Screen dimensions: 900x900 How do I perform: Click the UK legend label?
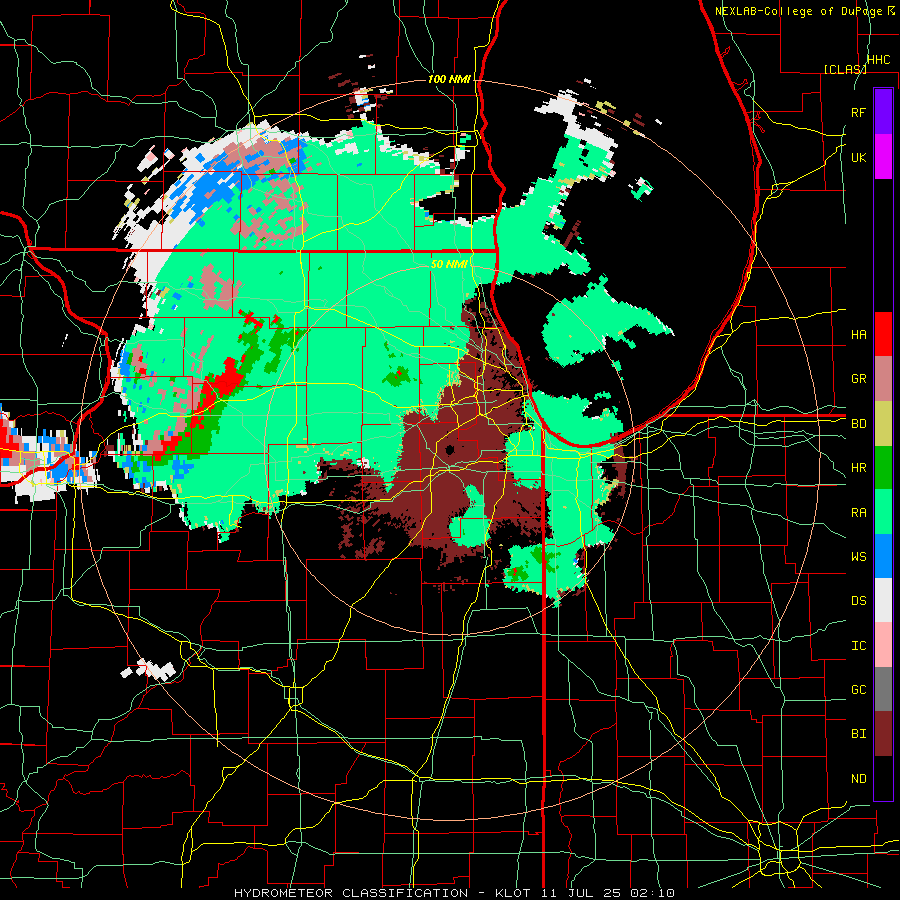(x=858, y=157)
